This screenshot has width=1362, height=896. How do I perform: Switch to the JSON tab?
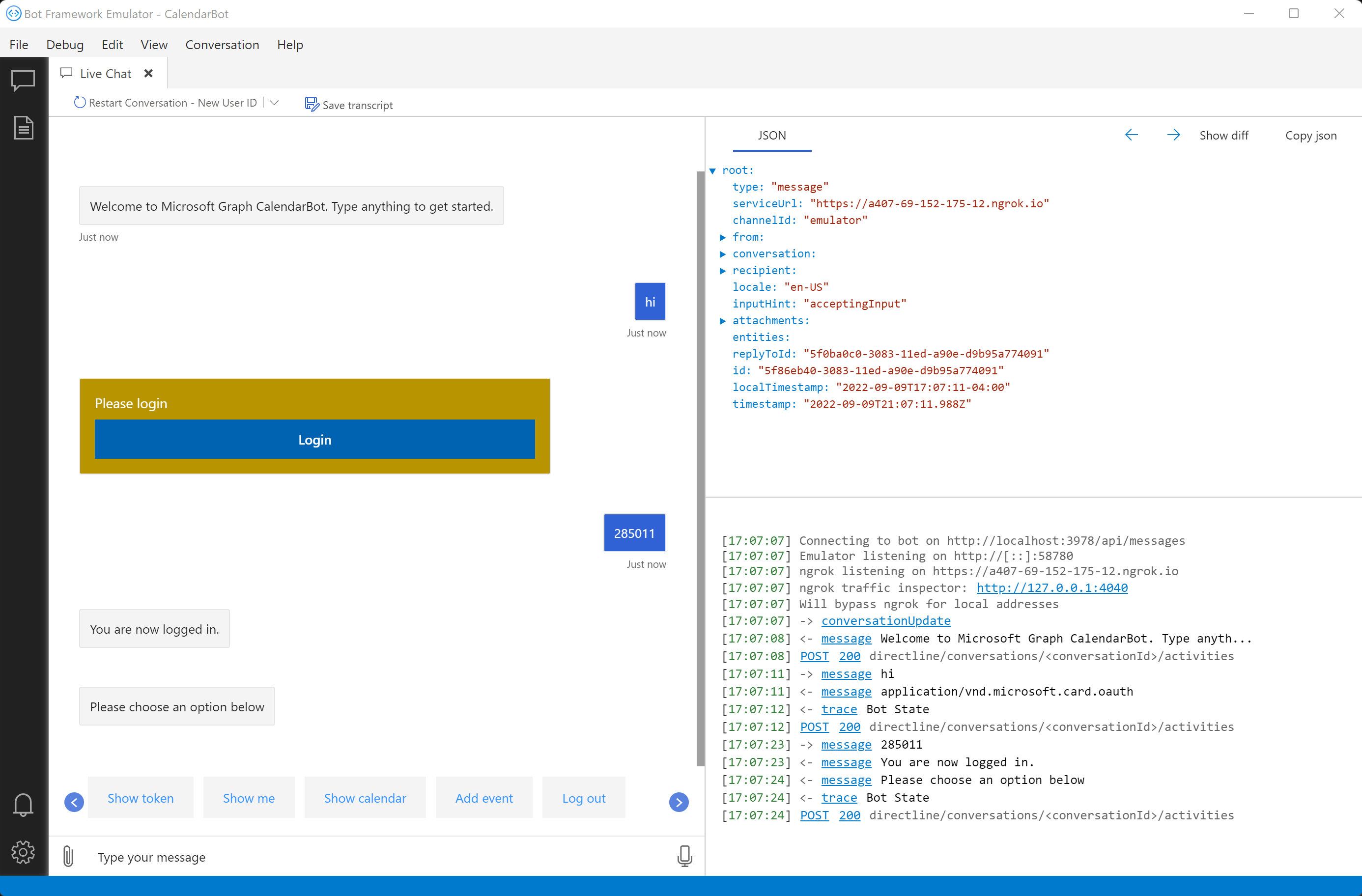(771, 135)
